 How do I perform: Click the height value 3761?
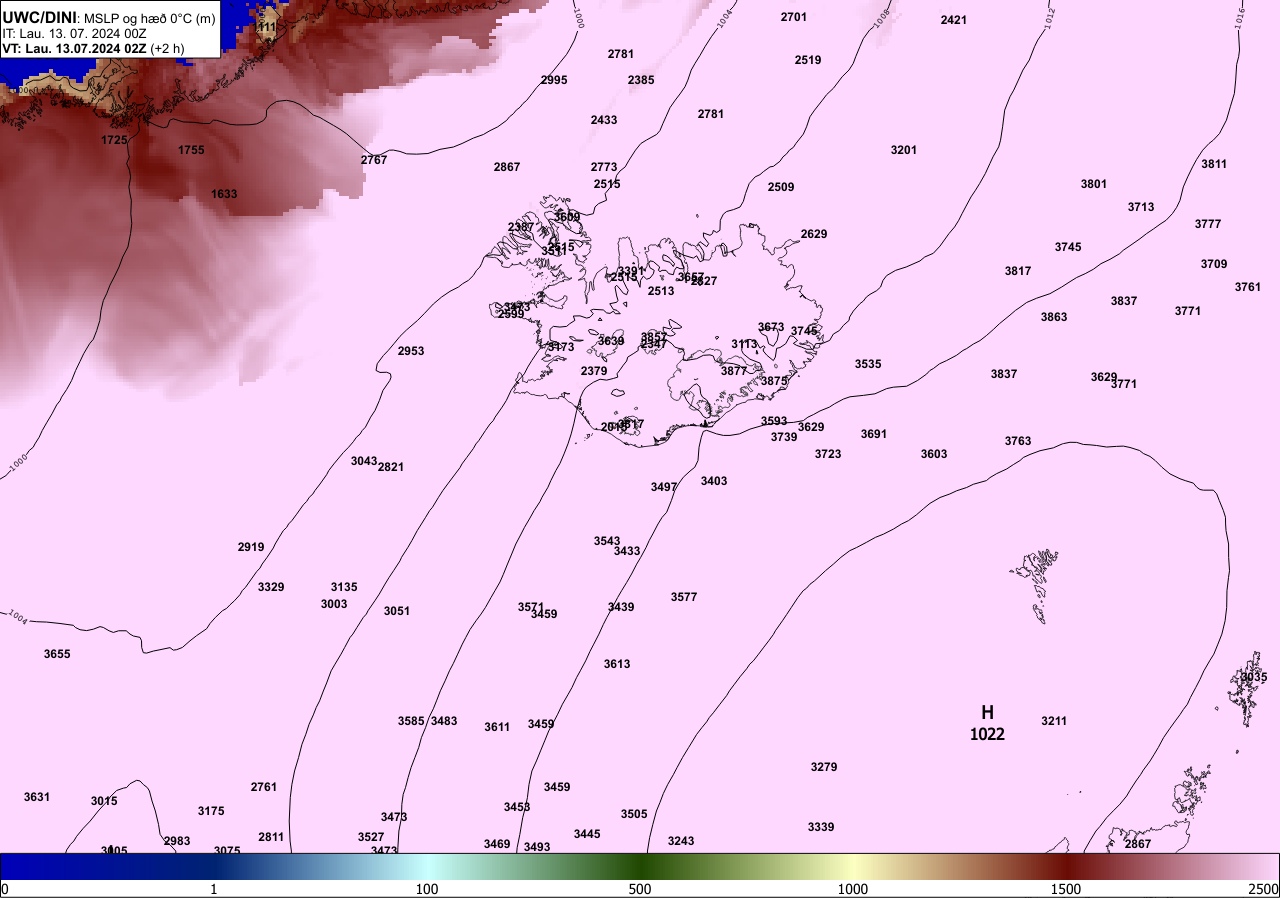(x=1248, y=287)
